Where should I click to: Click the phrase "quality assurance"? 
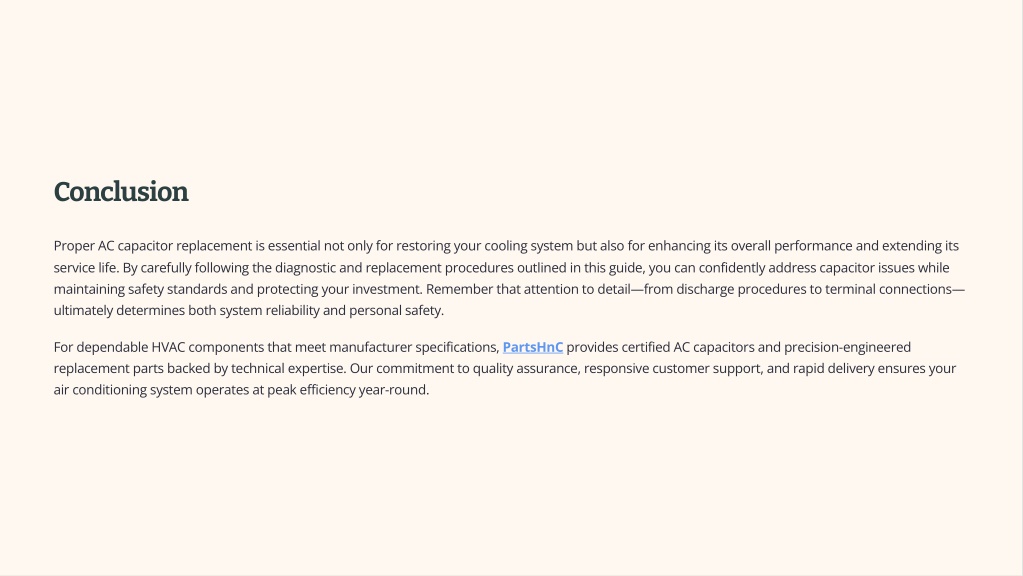(x=525, y=369)
